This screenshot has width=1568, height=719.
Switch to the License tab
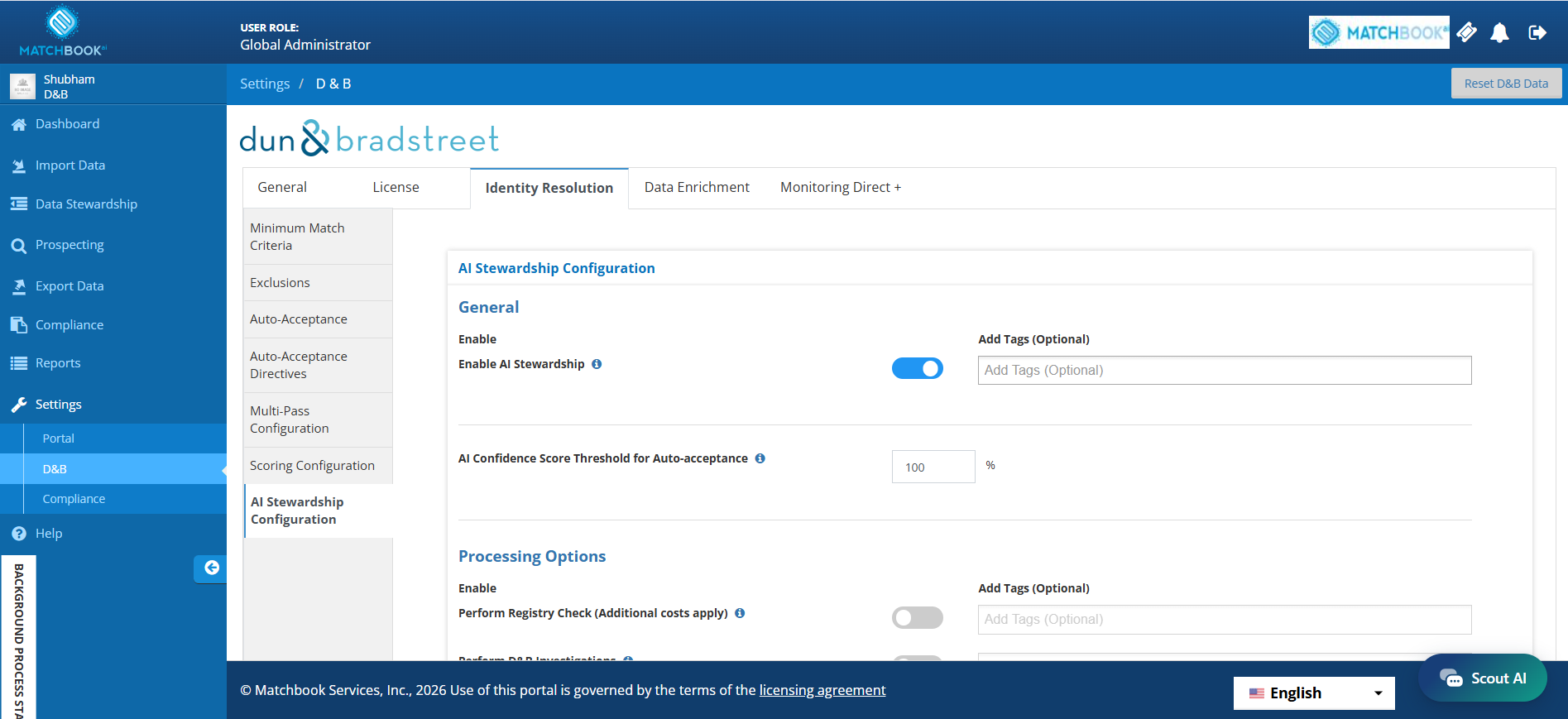396,187
